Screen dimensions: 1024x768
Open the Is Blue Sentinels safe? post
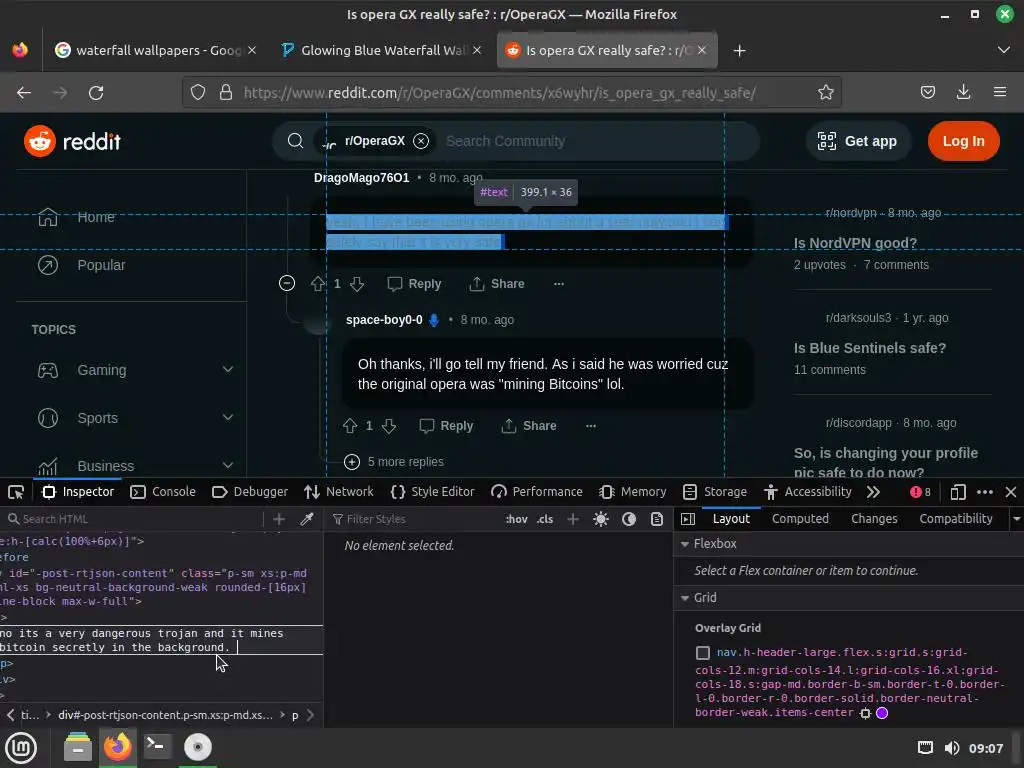pyautogui.click(x=869, y=348)
